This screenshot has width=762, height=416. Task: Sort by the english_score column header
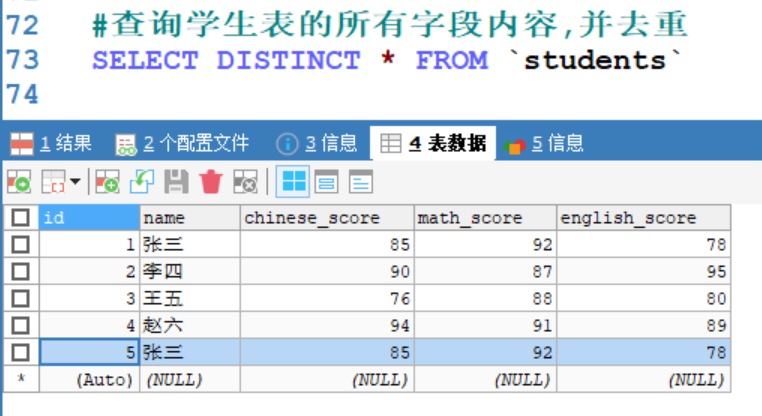pyautogui.click(x=644, y=218)
